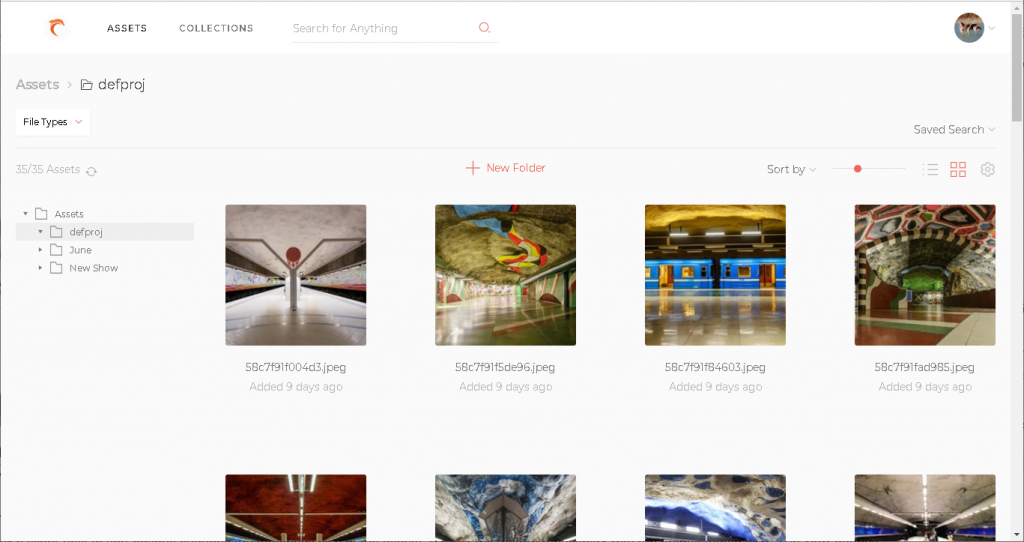Open thumbnail of 58c7f91f84603.jpeg blue train

click(715, 275)
